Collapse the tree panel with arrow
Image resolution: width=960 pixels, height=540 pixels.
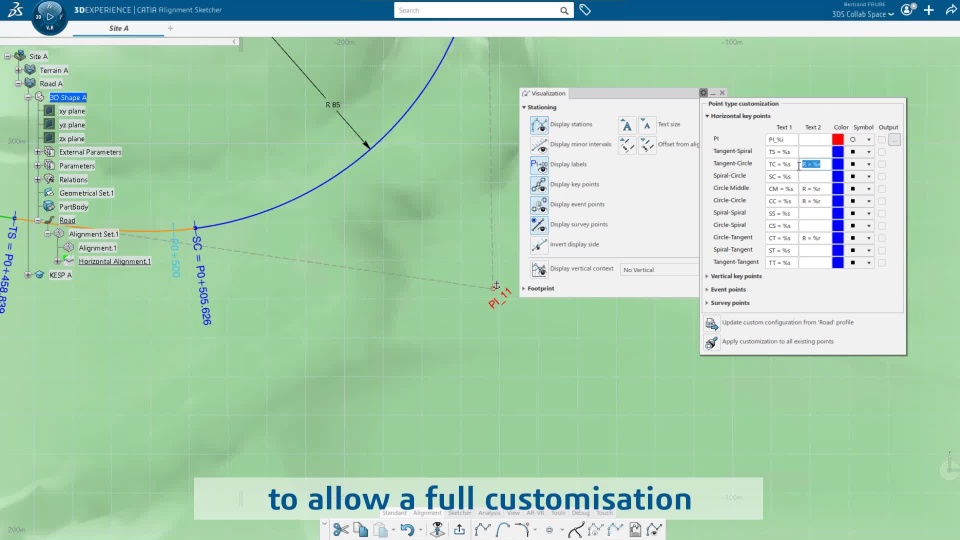[234, 42]
